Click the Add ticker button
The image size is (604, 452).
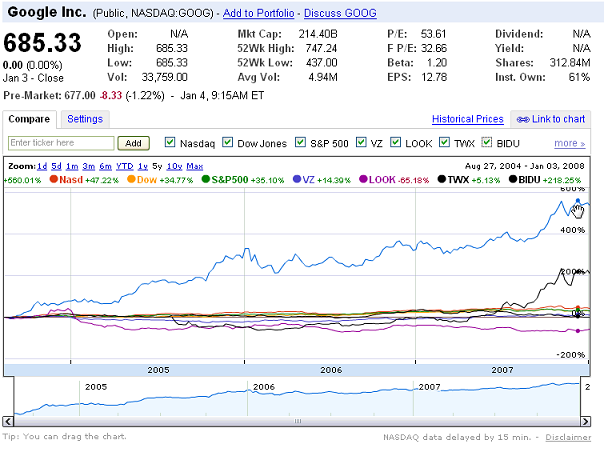(133, 143)
